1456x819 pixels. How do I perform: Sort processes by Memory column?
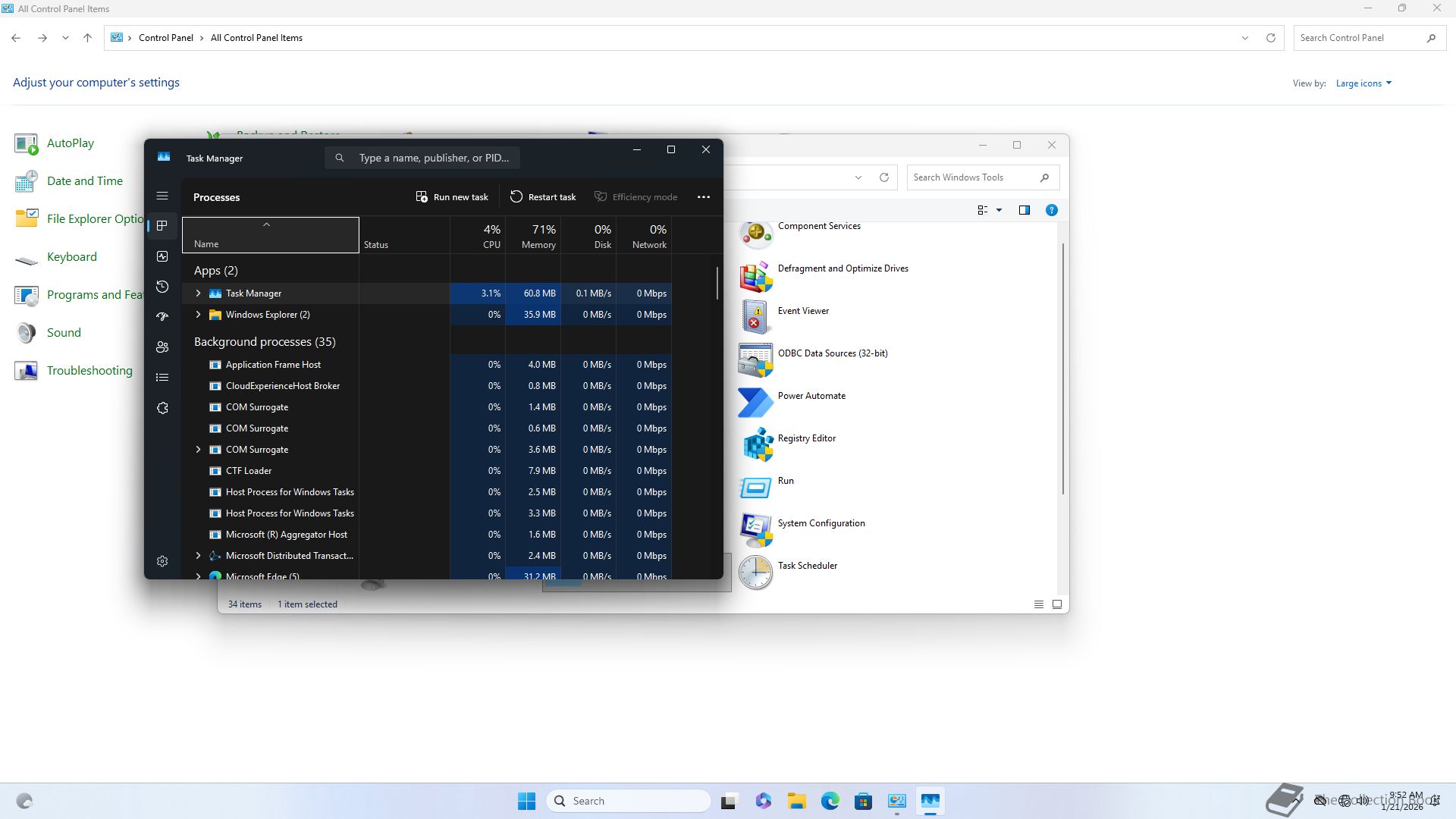click(x=538, y=236)
